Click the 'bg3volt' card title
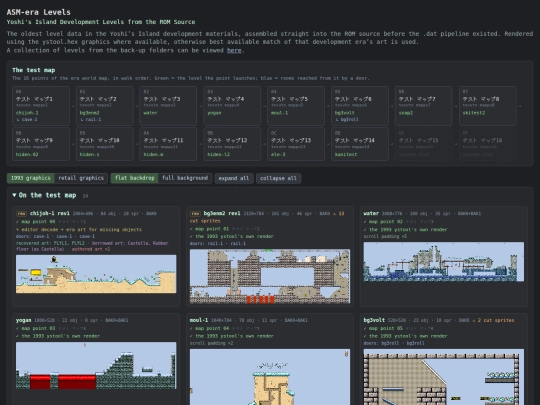 (374, 320)
